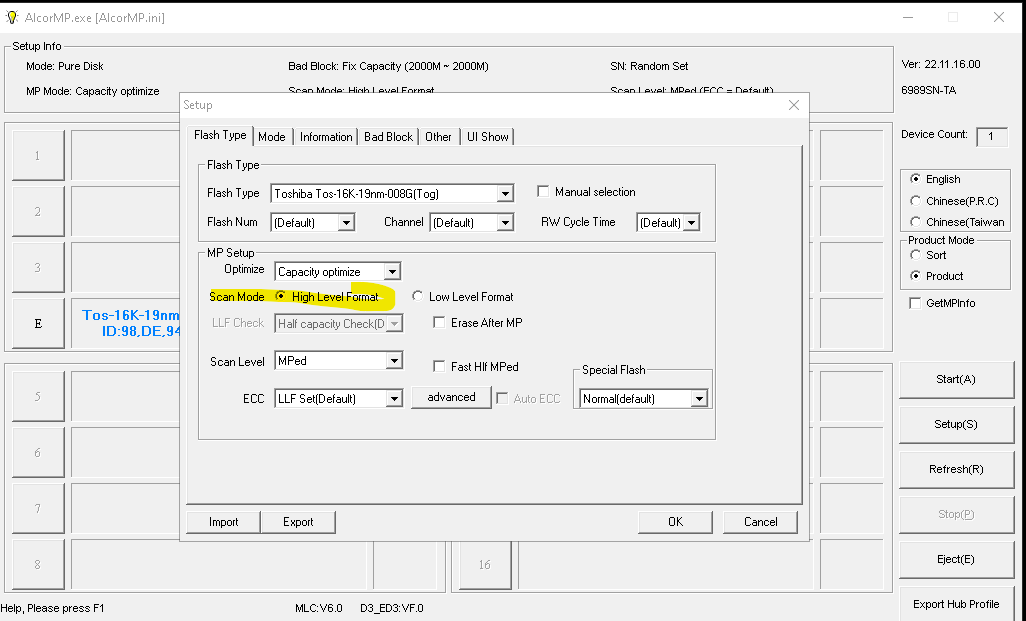Switch to the Bad Block tab
The height and width of the screenshot is (621, 1026).
pos(388,137)
